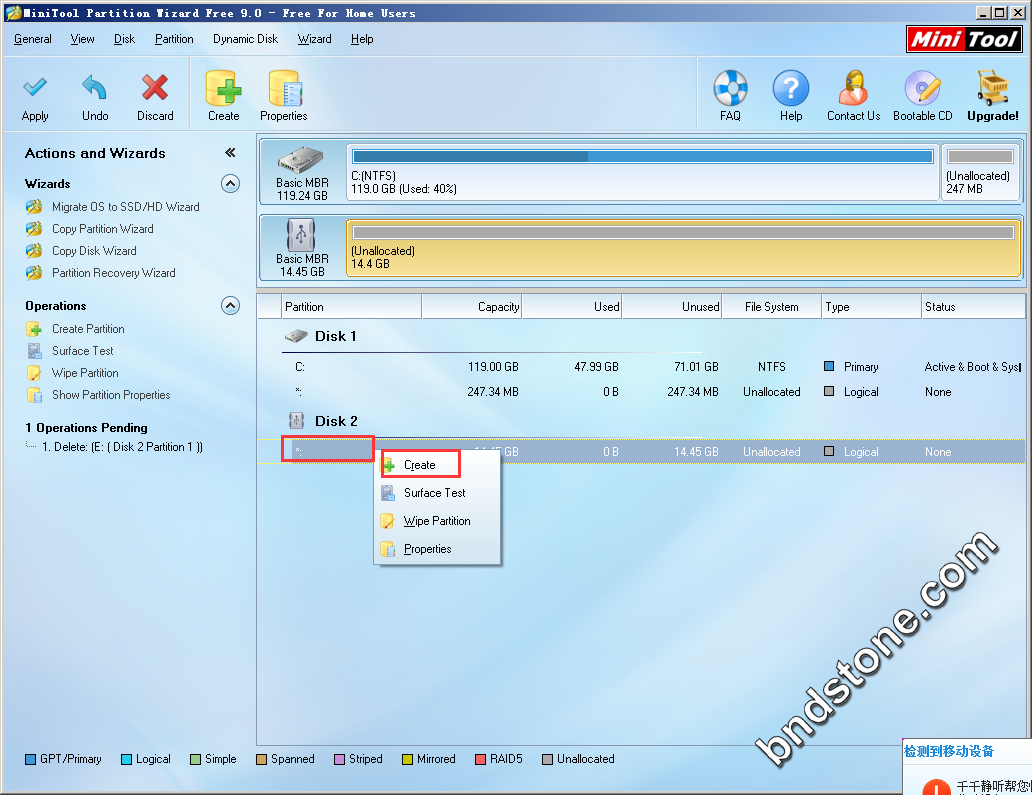This screenshot has height=795, width=1032.
Task: Click the Create Partition icon in Operations
Action: point(34,329)
